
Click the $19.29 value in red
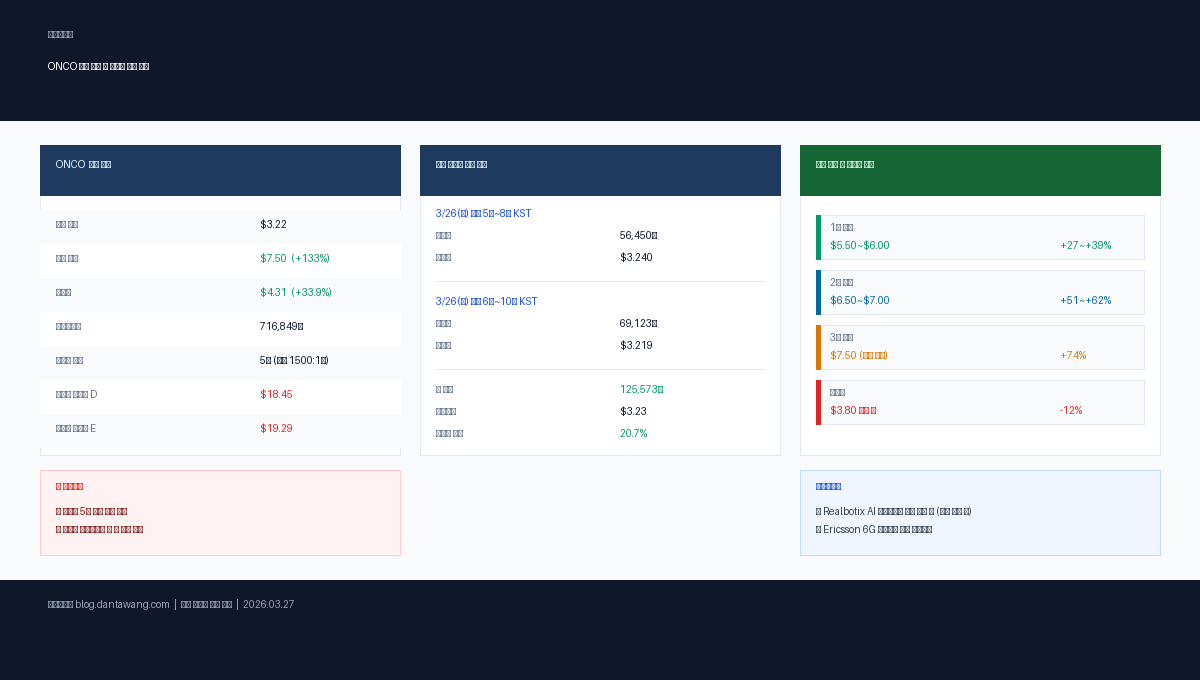pyautogui.click(x=276, y=429)
